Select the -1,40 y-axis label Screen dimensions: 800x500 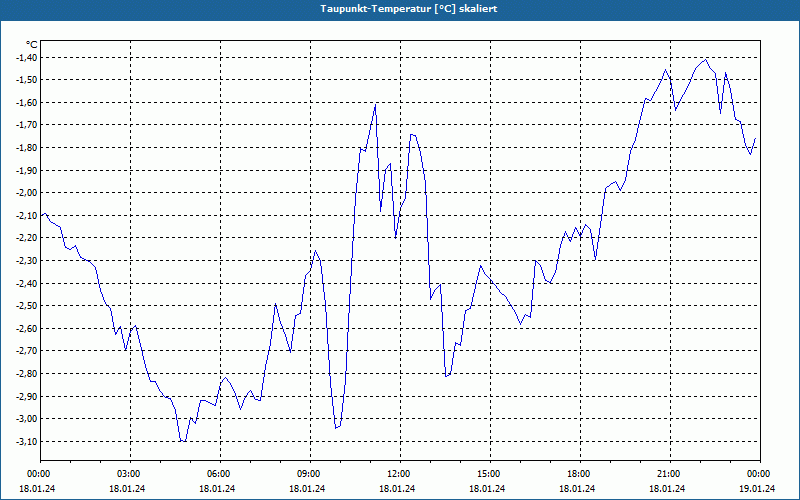pyautogui.click(x=27, y=58)
